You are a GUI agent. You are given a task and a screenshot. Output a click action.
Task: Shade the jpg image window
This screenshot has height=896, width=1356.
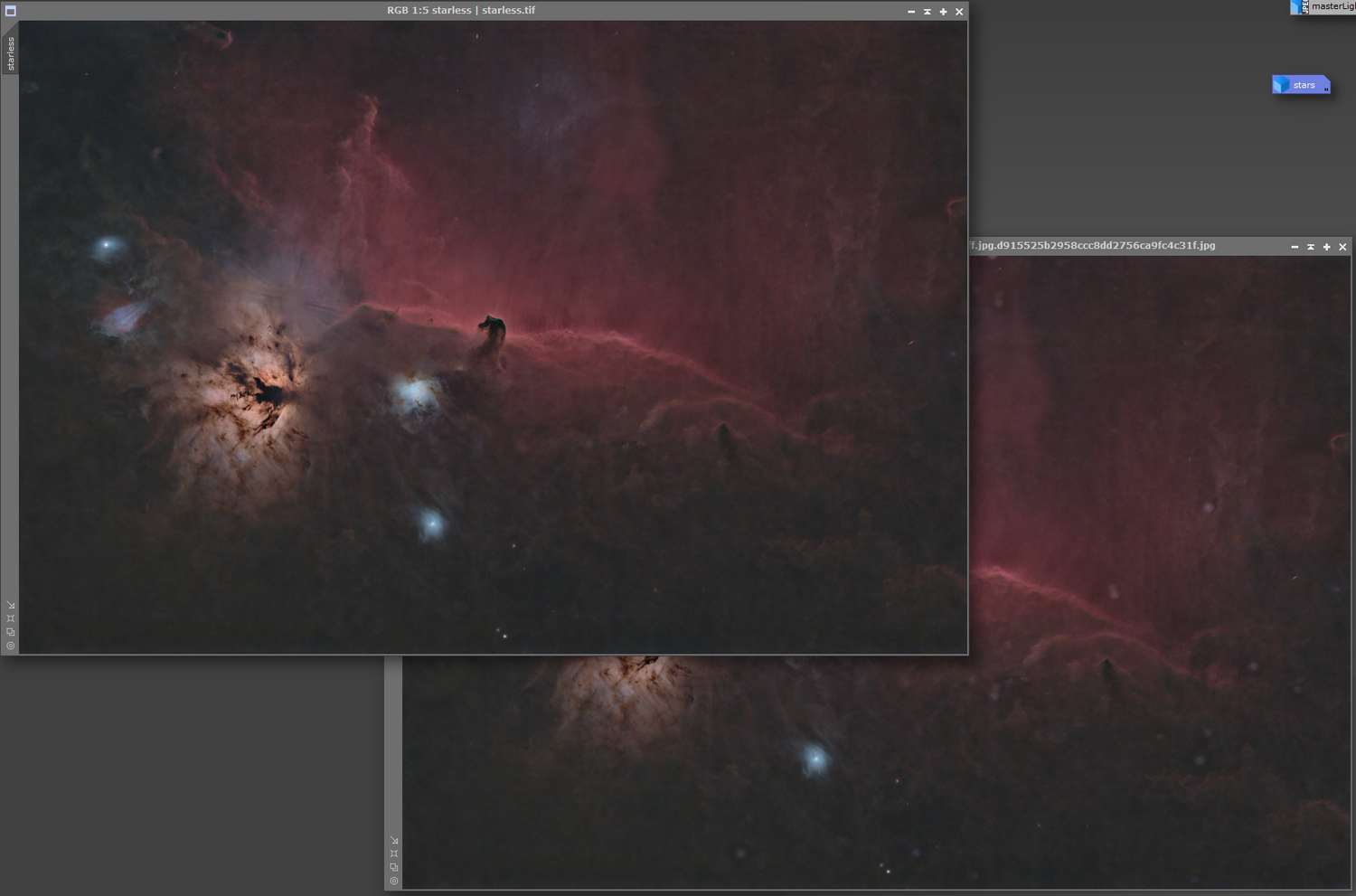point(1311,247)
